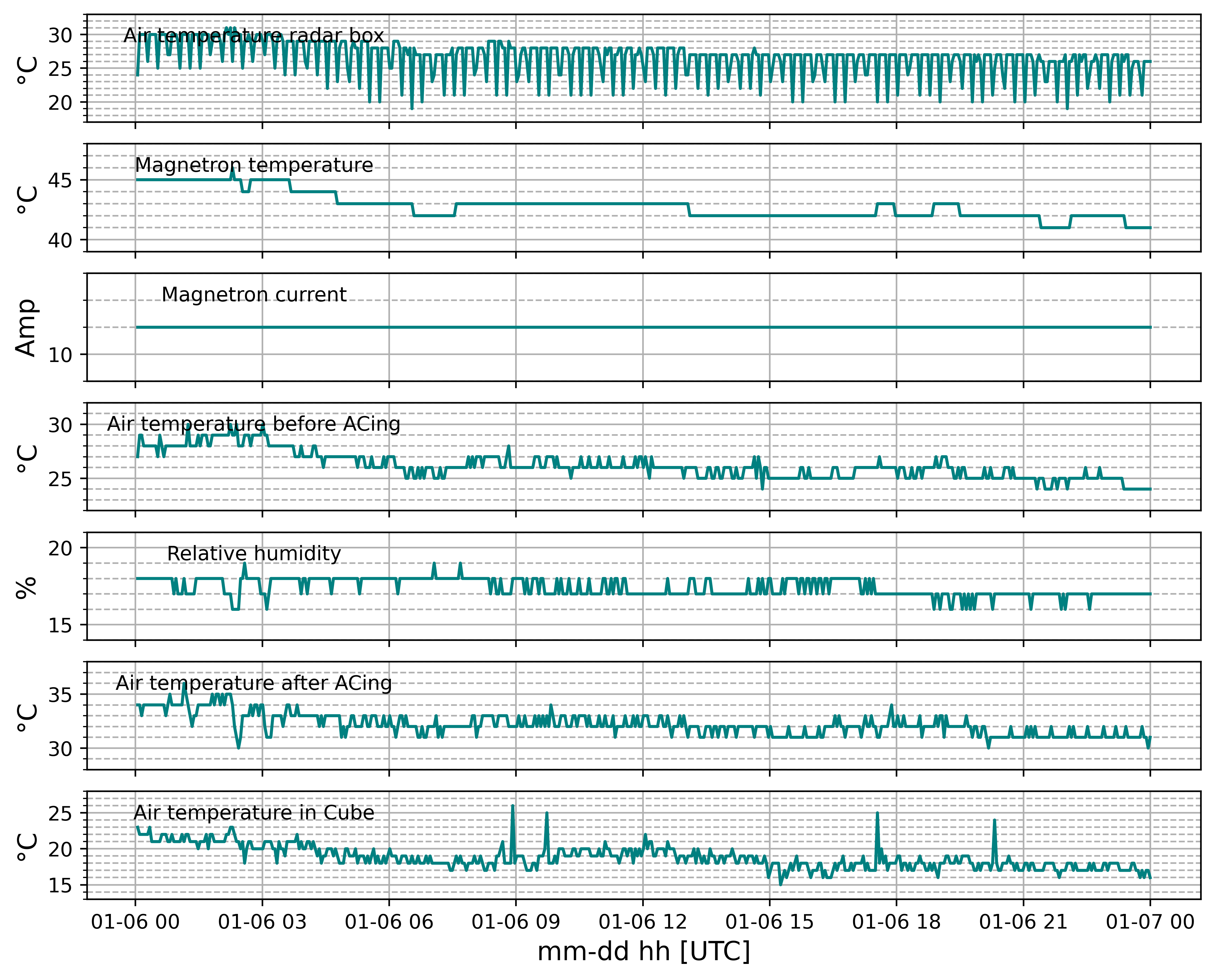1215x980 pixels.
Task: Click the "30" tick of the radar box panel
Action: tap(60, 35)
